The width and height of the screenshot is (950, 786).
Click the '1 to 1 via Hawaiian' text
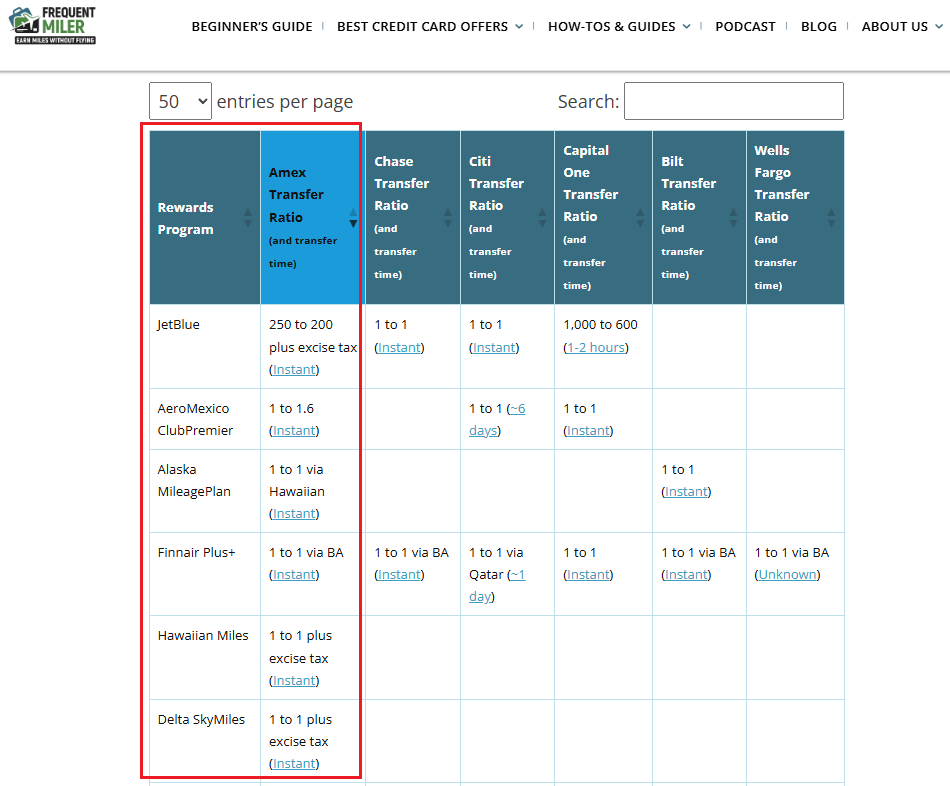[297, 481]
